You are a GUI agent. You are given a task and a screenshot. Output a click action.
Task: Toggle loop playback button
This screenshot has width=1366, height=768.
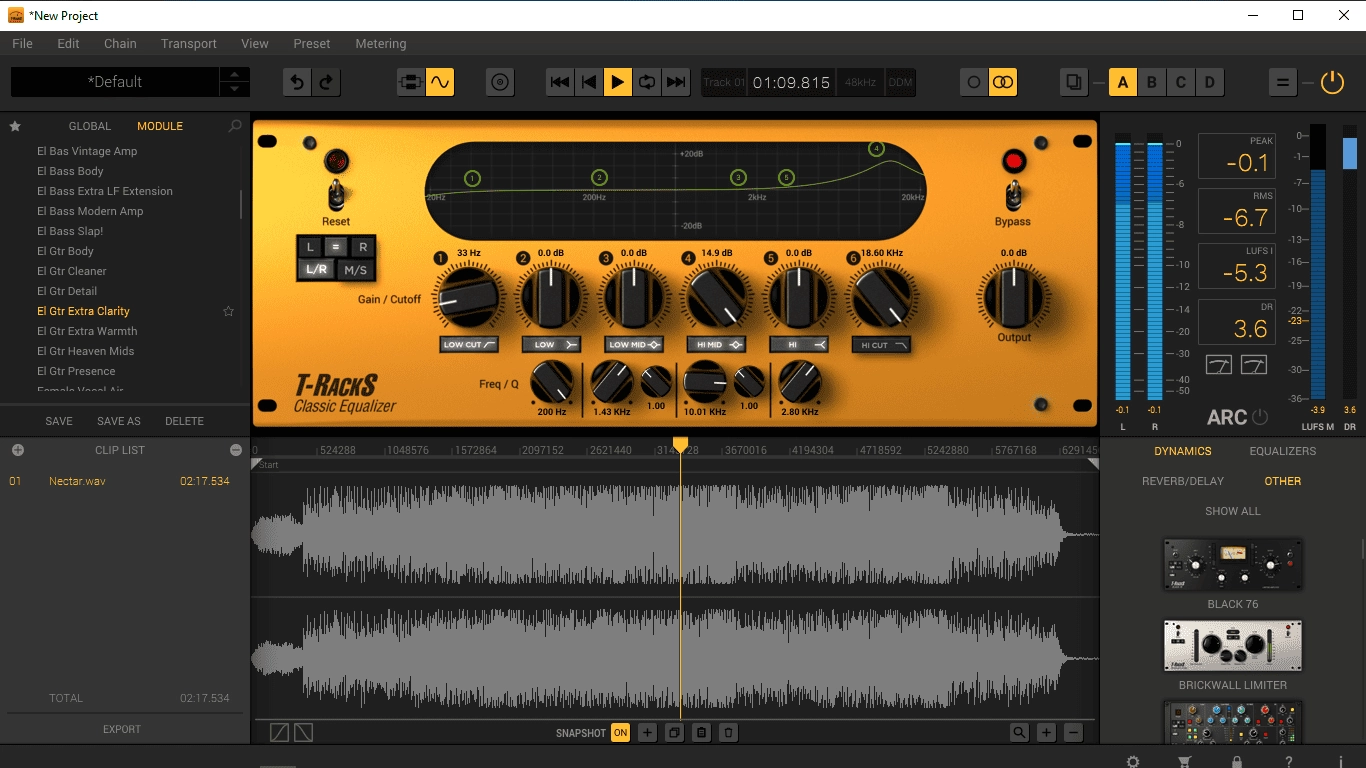point(647,82)
